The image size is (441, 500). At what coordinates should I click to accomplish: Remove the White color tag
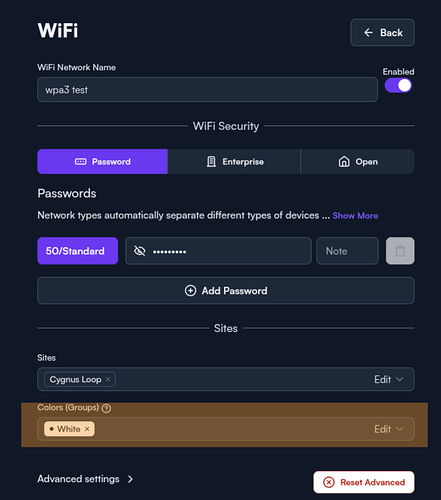[x=87, y=429]
